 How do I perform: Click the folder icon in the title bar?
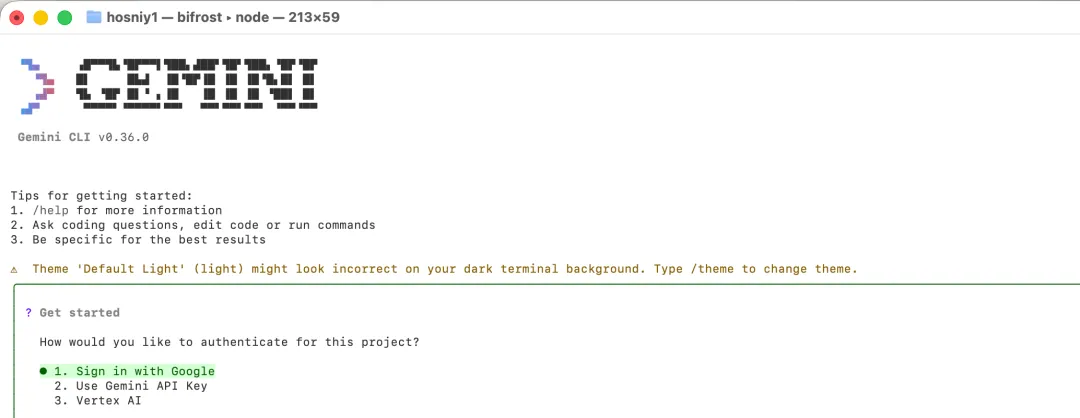pyautogui.click(x=94, y=17)
